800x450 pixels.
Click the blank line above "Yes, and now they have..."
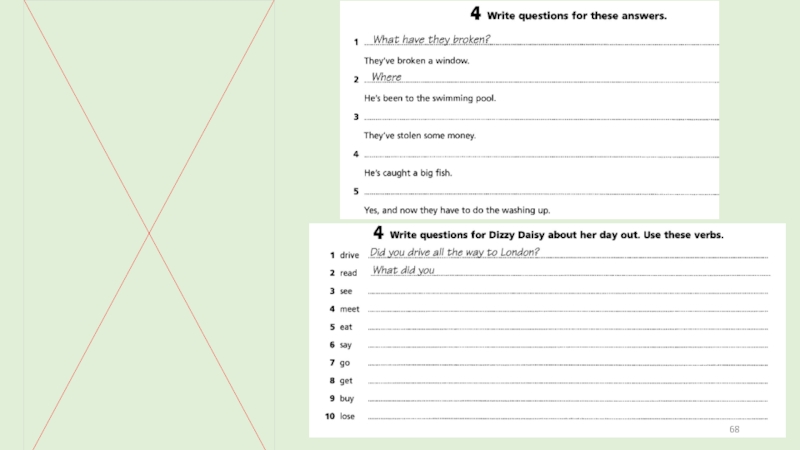click(540, 192)
